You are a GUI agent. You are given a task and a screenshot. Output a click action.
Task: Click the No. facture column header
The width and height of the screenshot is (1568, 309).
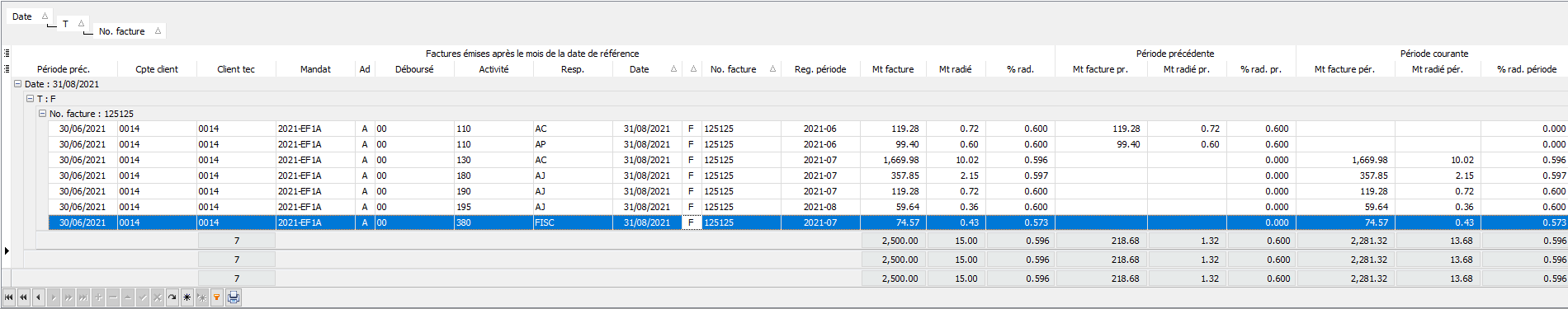pos(741,69)
